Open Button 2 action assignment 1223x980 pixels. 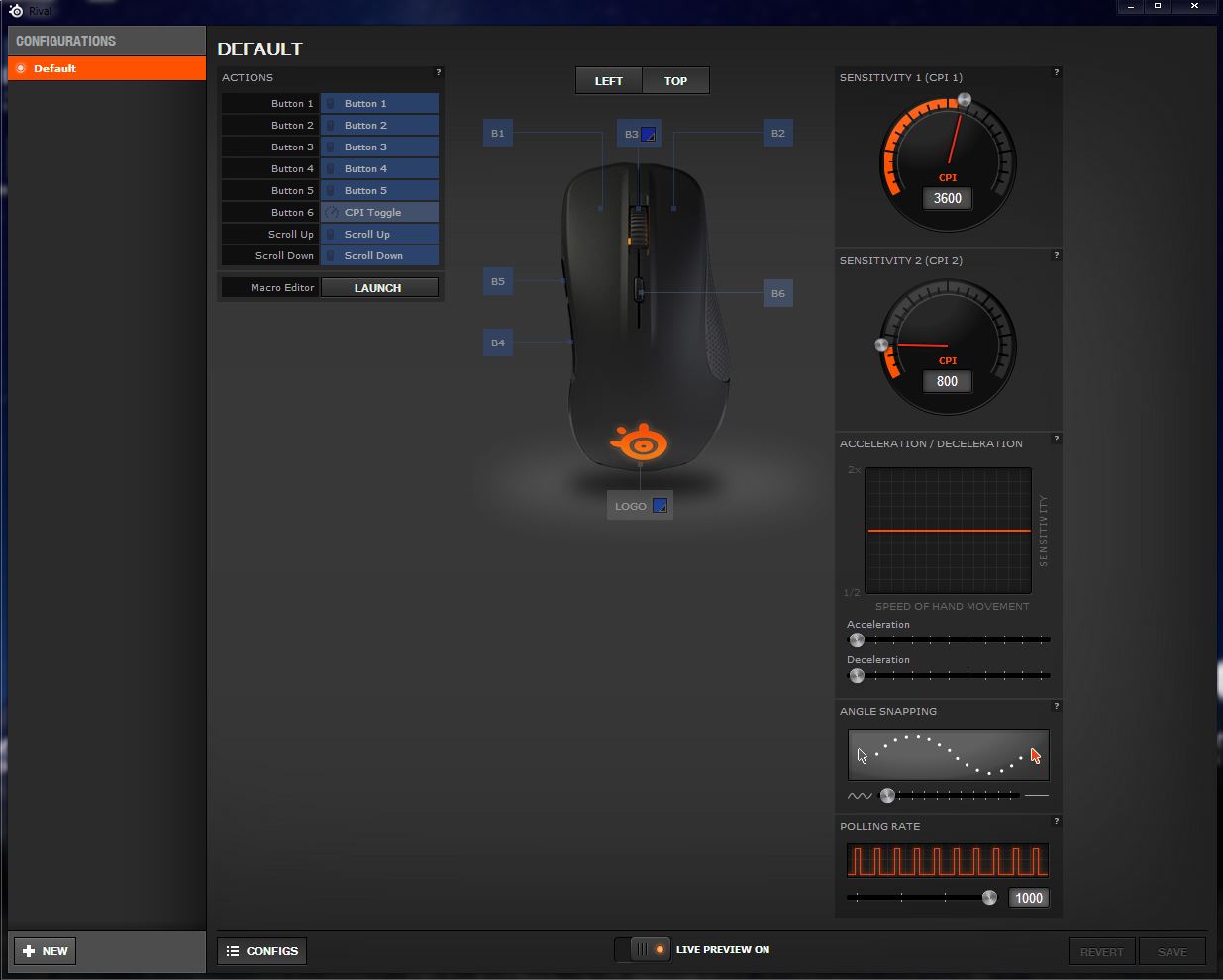tap(379, 125)
